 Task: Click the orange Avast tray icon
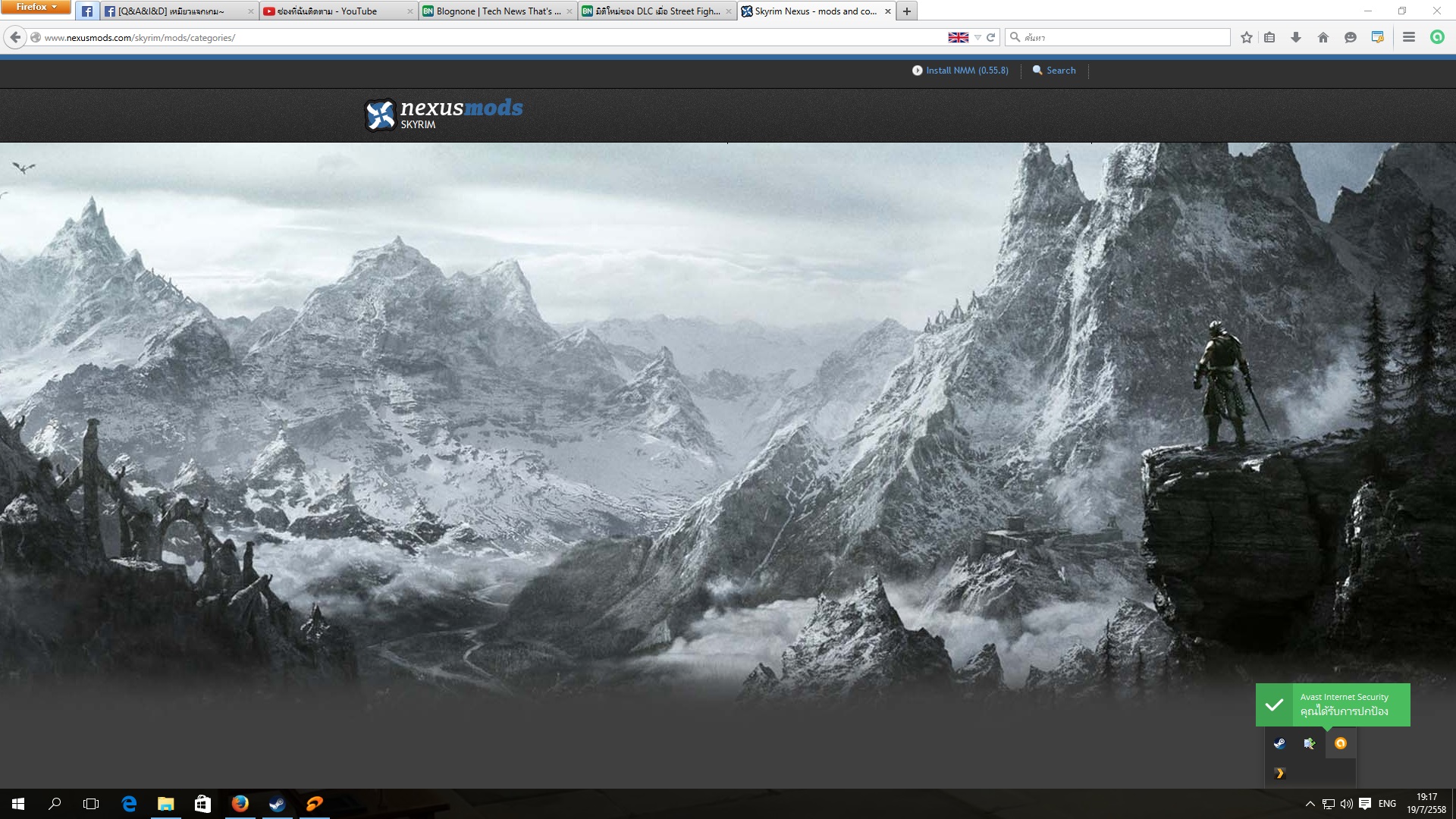(1340, 743)
